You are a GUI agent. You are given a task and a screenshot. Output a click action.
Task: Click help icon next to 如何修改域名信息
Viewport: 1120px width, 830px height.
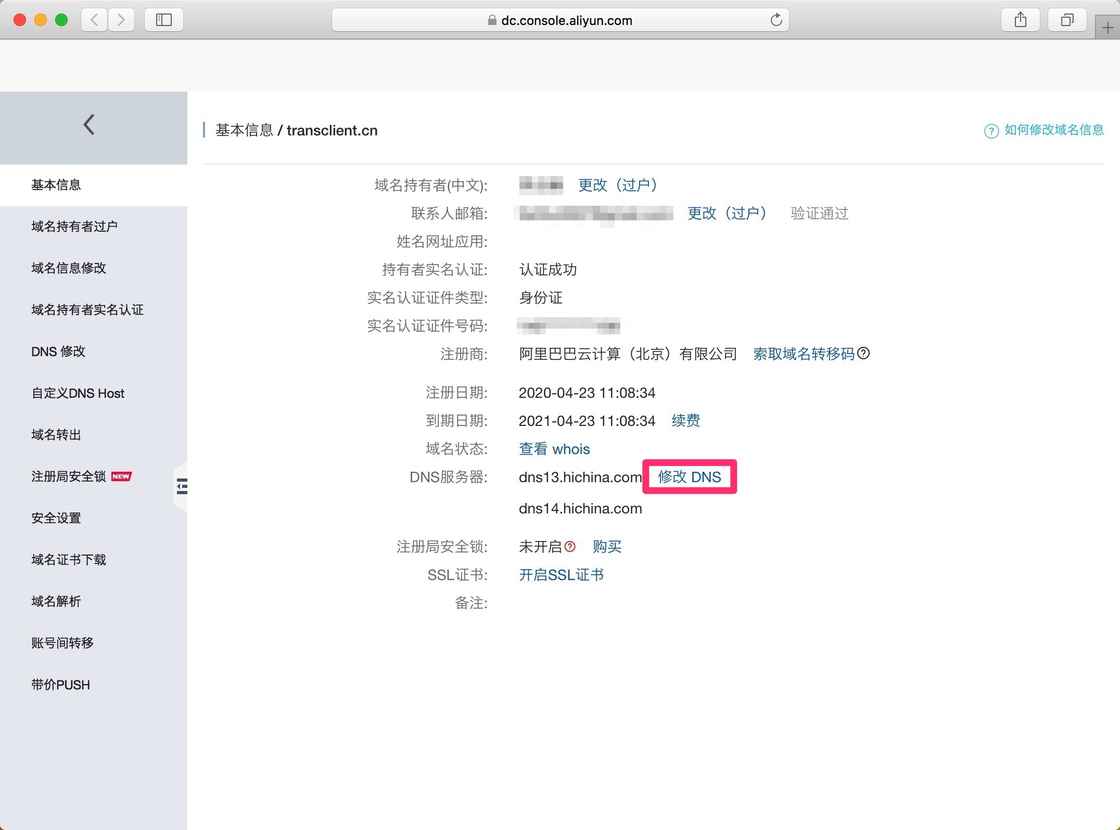coord(991,131)
